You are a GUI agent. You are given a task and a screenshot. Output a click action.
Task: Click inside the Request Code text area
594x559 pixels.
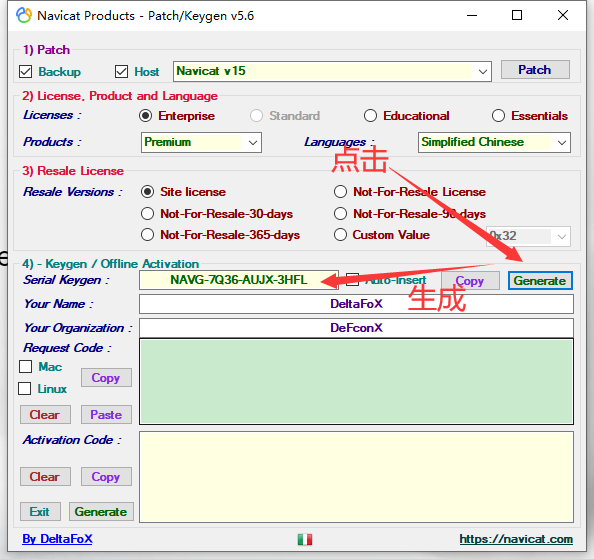coord(356,382)
